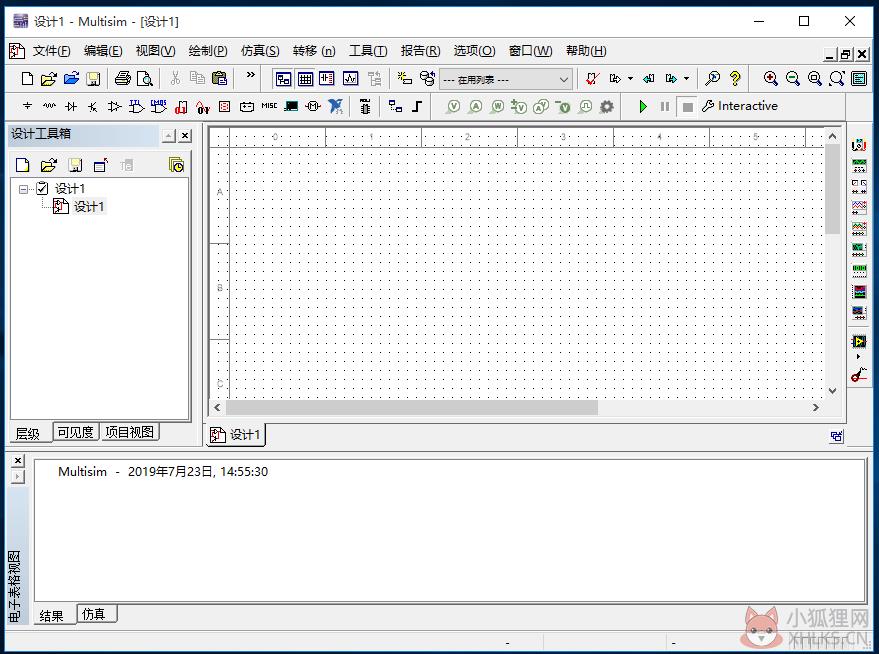Click the horizontal scrollbar of the canvas
The height and width of the screenshot is (654, 879).
point(412,407)
